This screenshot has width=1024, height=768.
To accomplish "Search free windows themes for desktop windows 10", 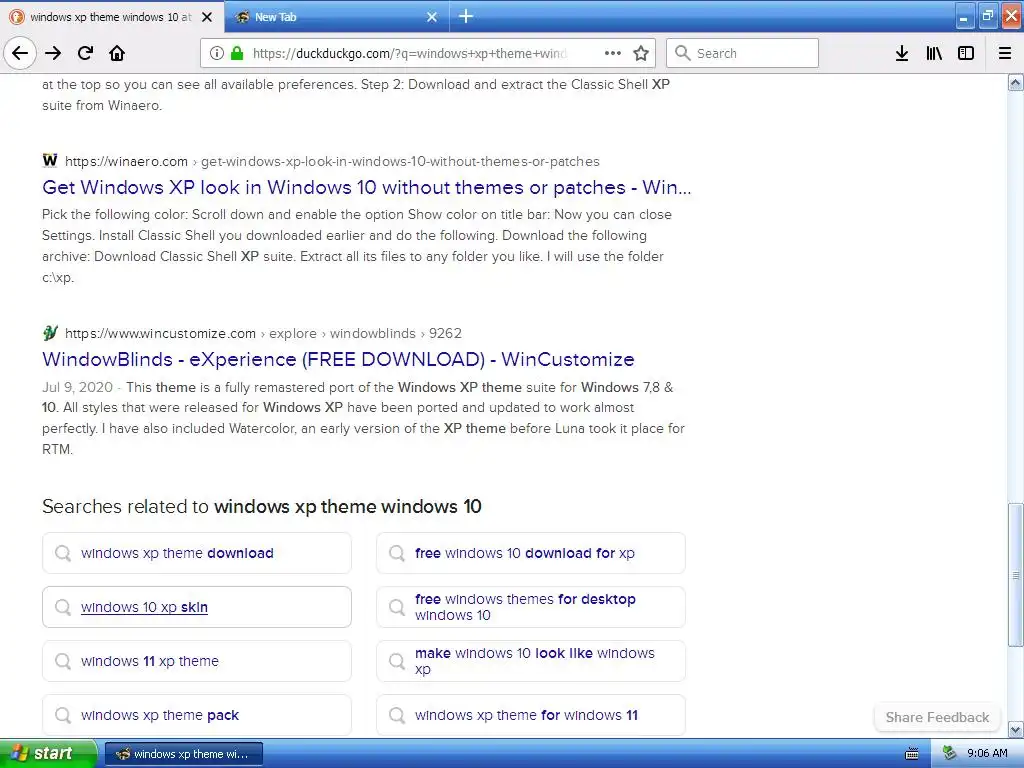I will (531, 607).
